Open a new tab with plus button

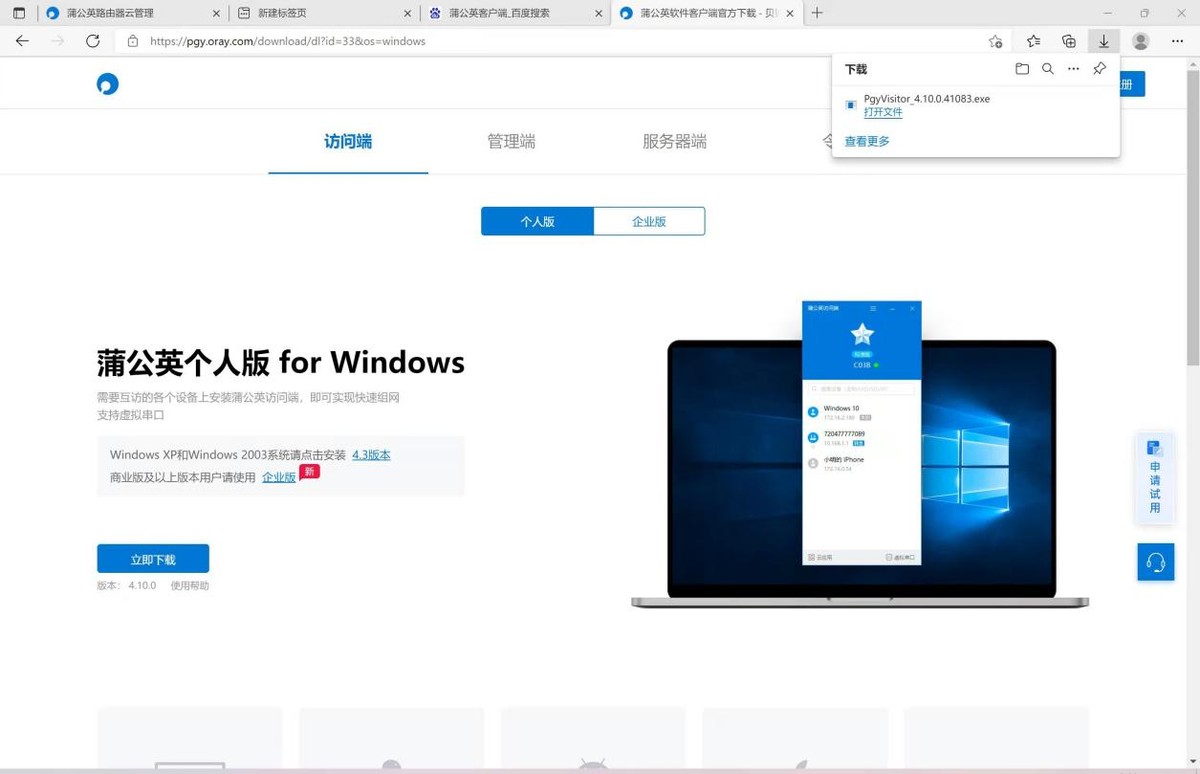(x=817, y=13)
